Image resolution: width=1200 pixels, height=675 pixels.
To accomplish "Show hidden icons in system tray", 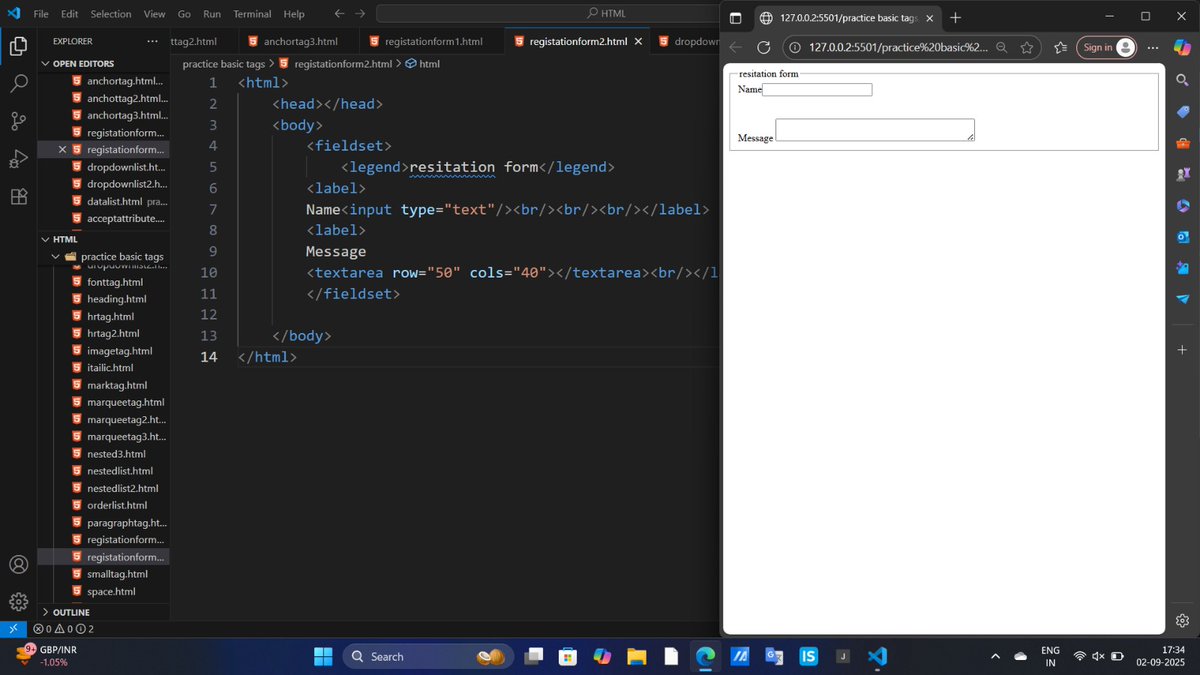I will pyautogui.click(x=994, y=657).
